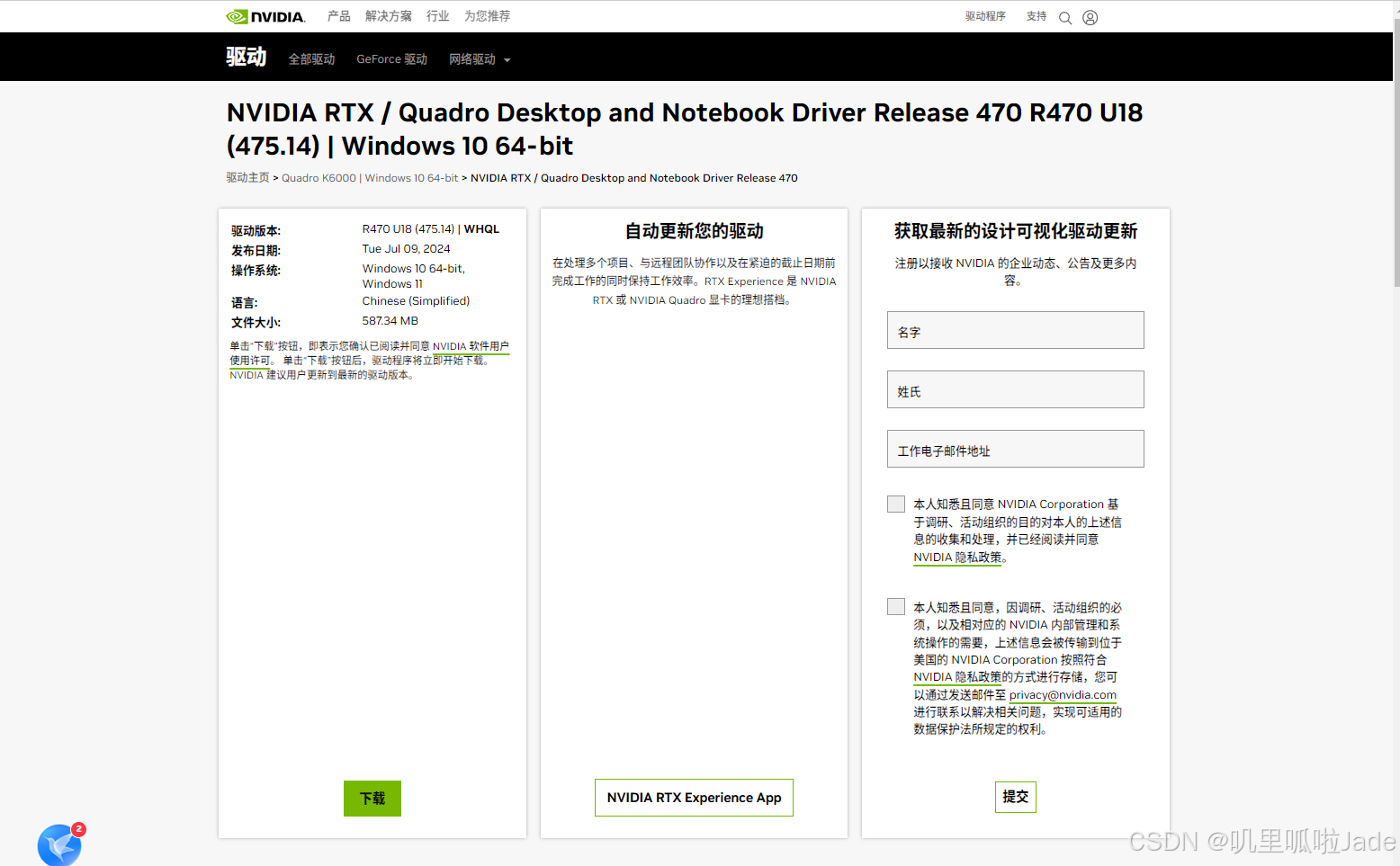The height and width of the screenshot is (866, 1400).
Task: Open NVIDIA 隐私政策 link in second consent
Action: tap(957, 677)
